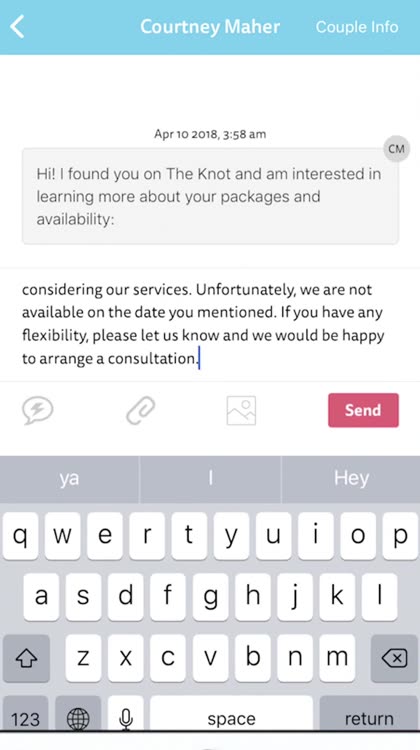420x750 pixels.
Task: Tap the microphone dictation key
Action: (x=126, y=717)
